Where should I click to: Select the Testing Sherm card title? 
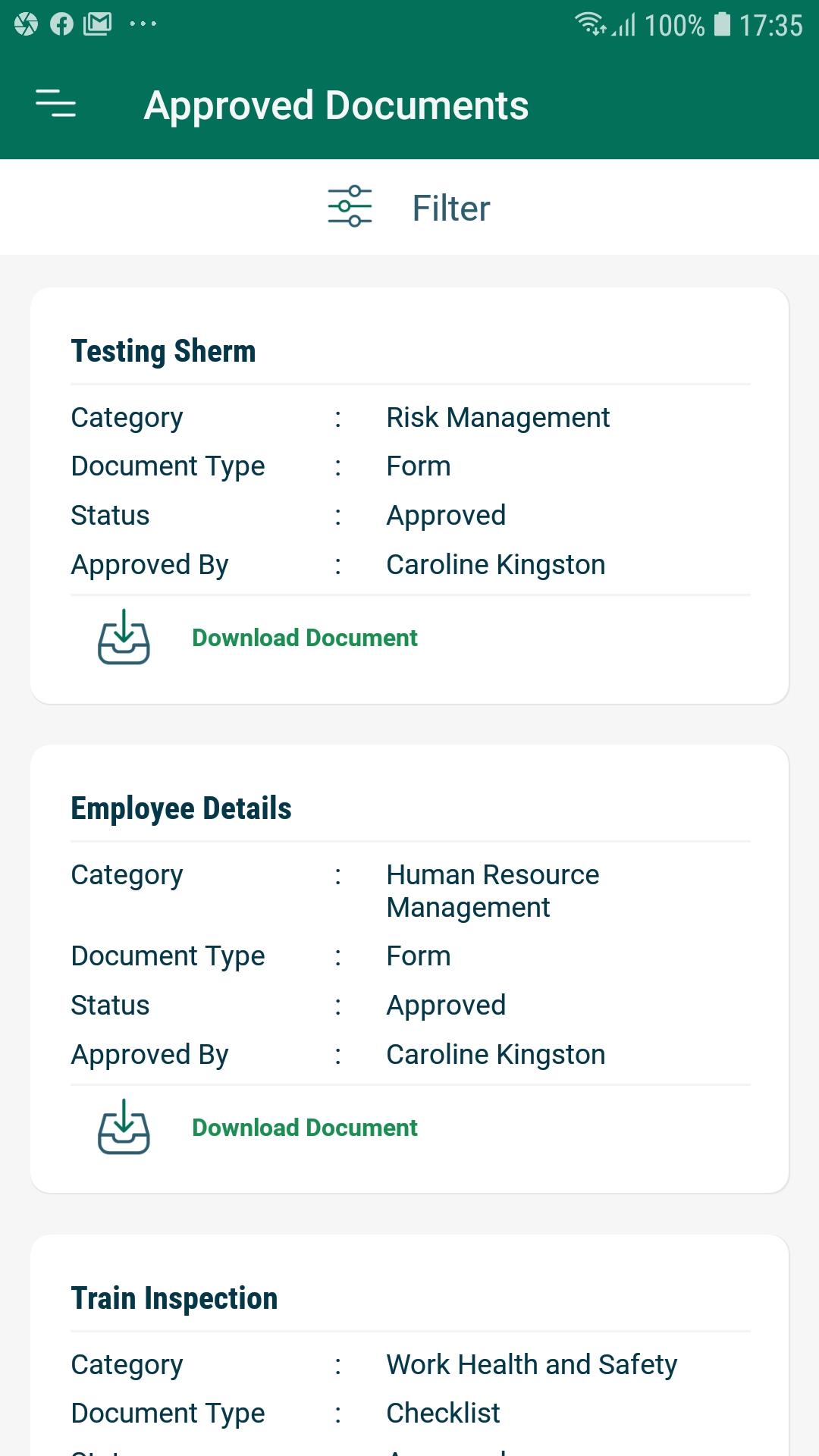[163, 351]
